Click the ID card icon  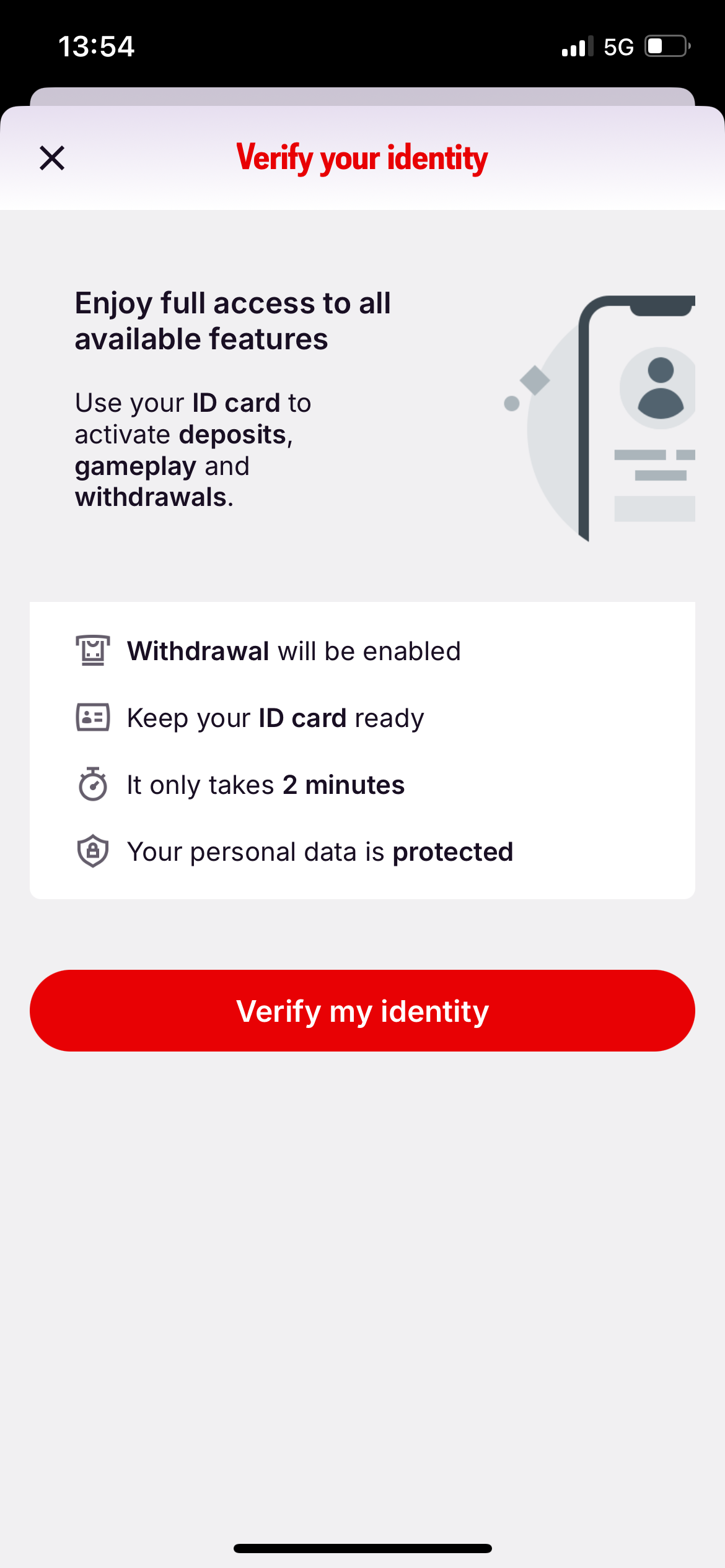click(x=93, y=717)
